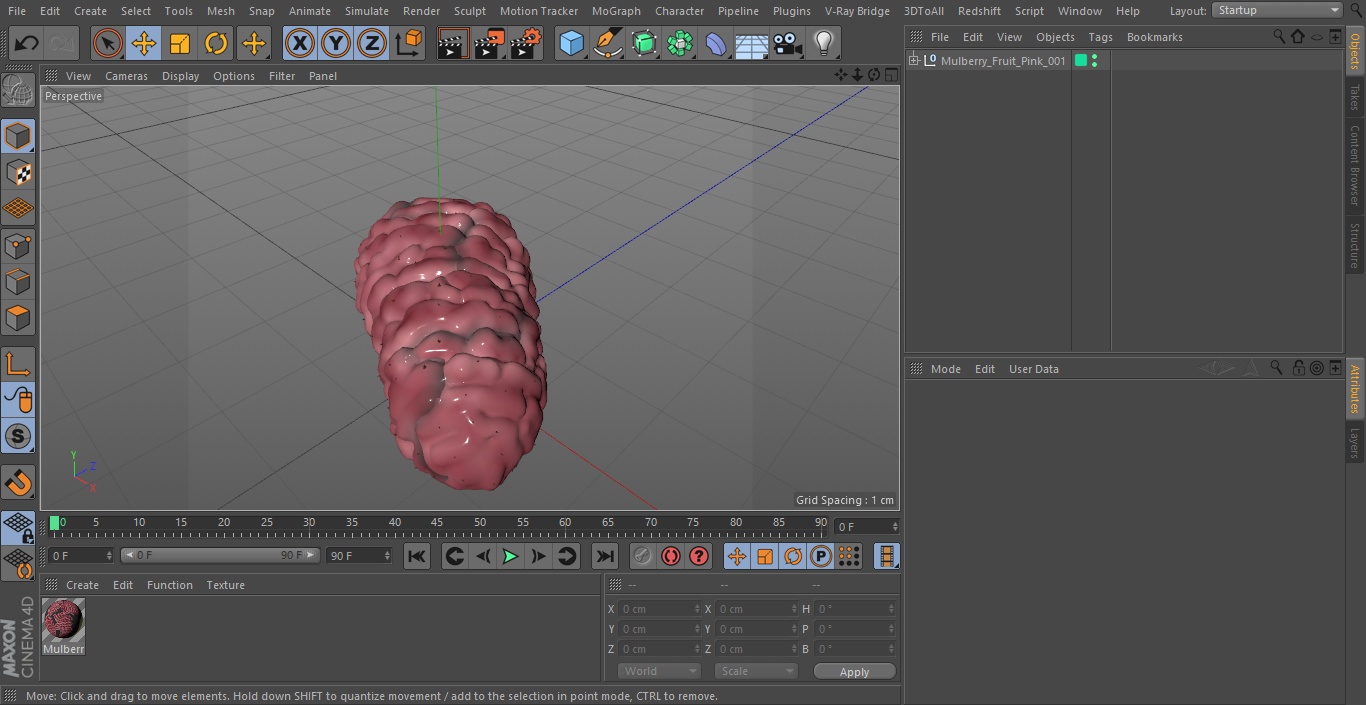Image resolution: width=1366 pixels, height=705 pixels.
Task: Open Attributes panel User Data menu
Action: (x=1033, y=369)
